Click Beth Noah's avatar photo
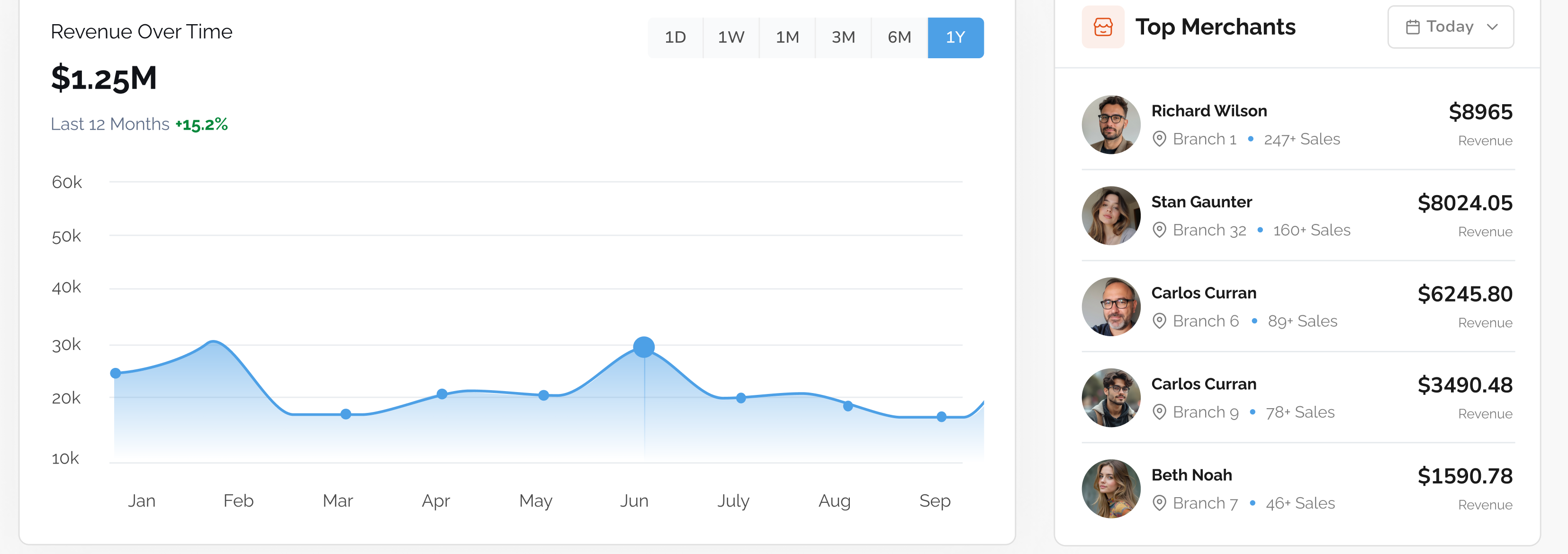 (1111, 489)
